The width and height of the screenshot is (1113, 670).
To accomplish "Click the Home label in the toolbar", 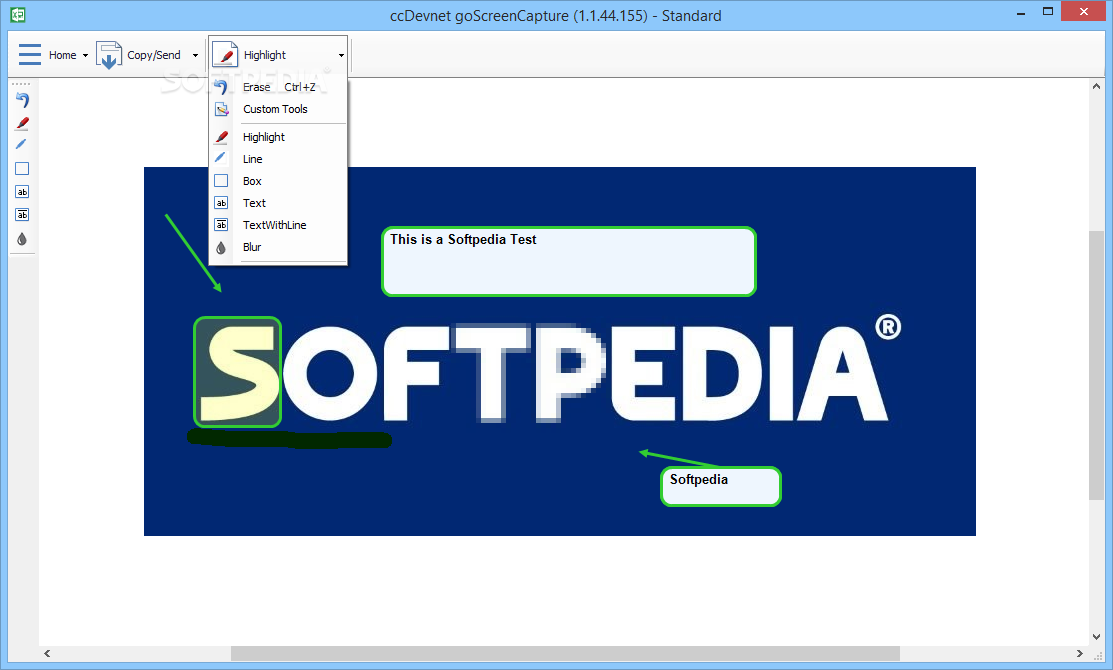I will point(62,55).
